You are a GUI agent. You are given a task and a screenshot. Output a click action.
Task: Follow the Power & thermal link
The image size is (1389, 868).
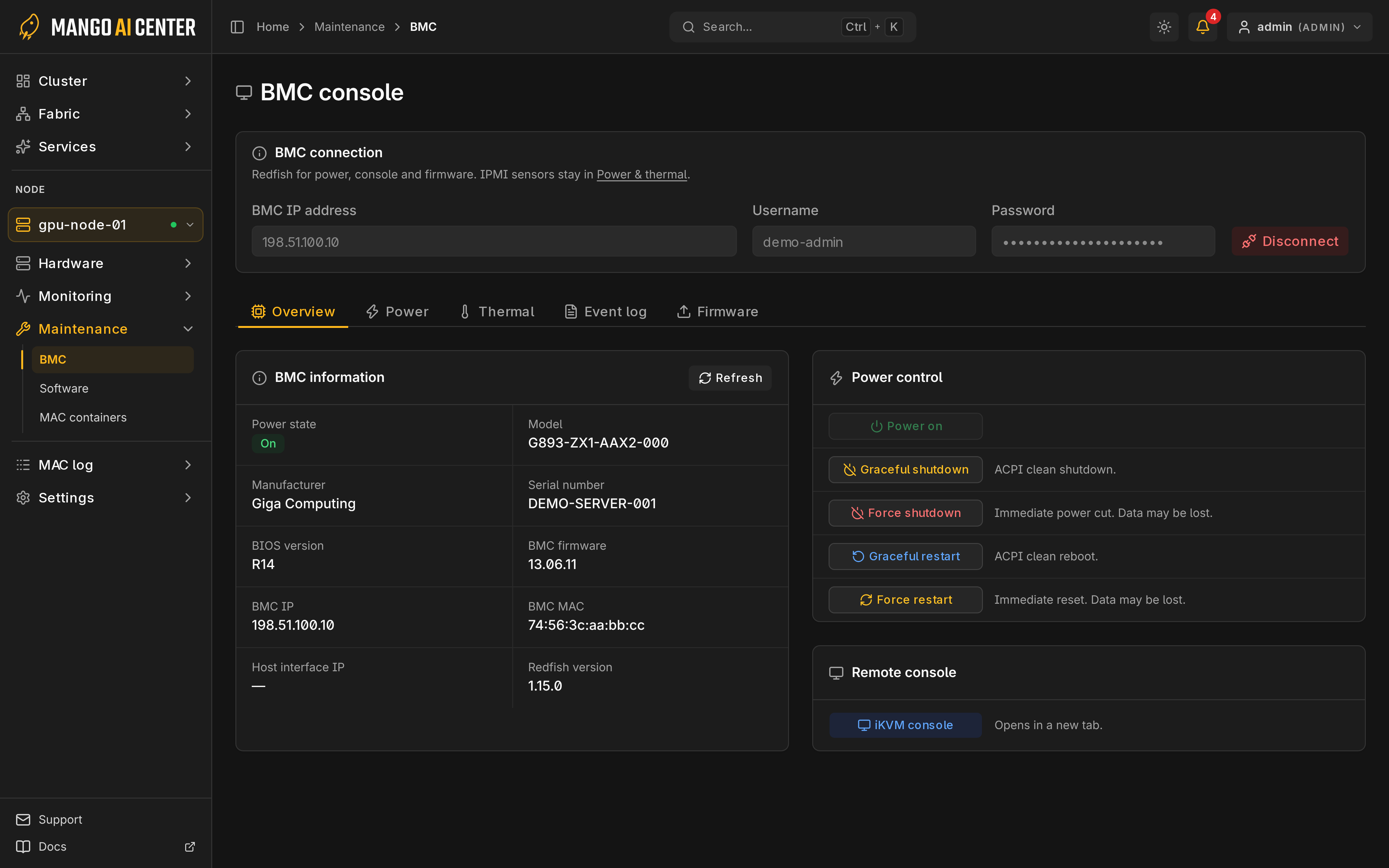(642, 175)
